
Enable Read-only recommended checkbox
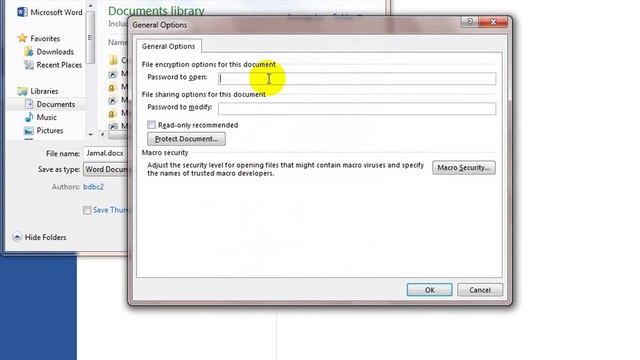point(151,125)
